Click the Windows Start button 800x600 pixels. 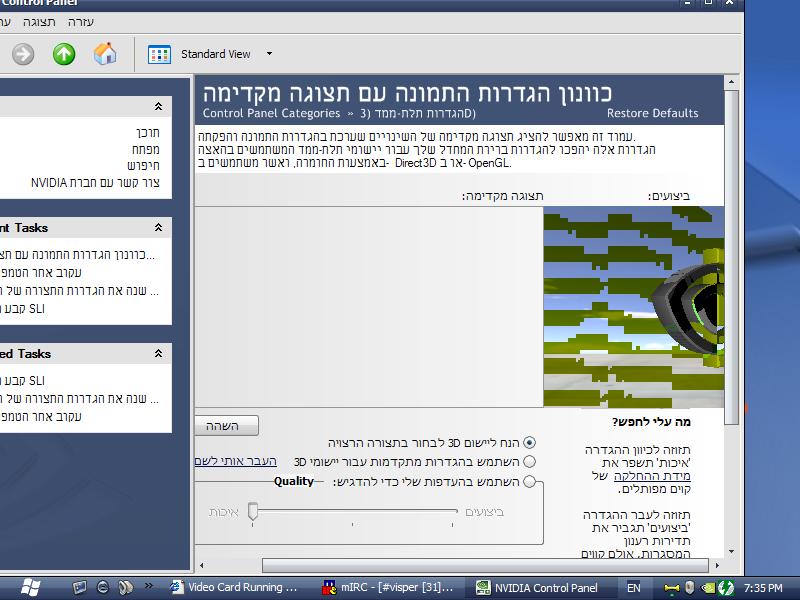tap(31, 588)
